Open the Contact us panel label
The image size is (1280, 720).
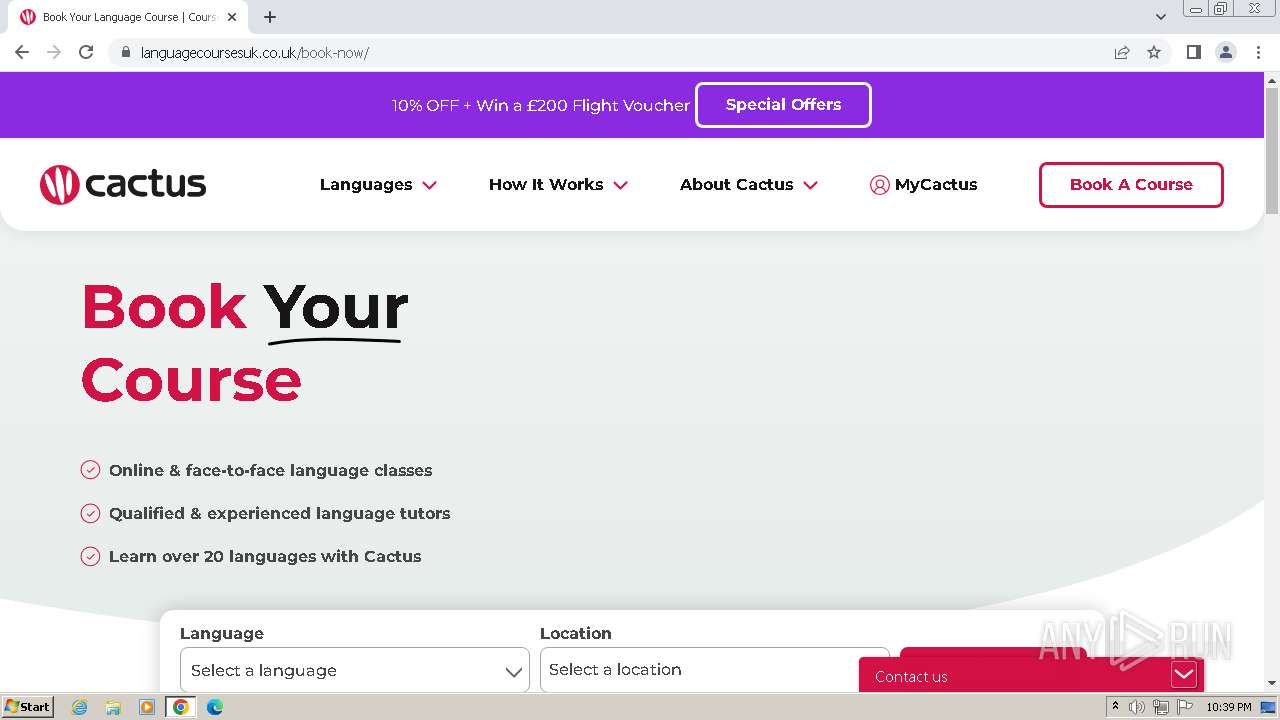[911, 677]
